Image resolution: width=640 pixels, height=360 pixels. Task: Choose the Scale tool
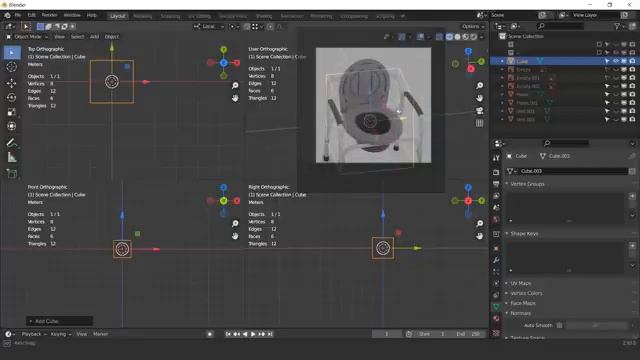[12, 112]
